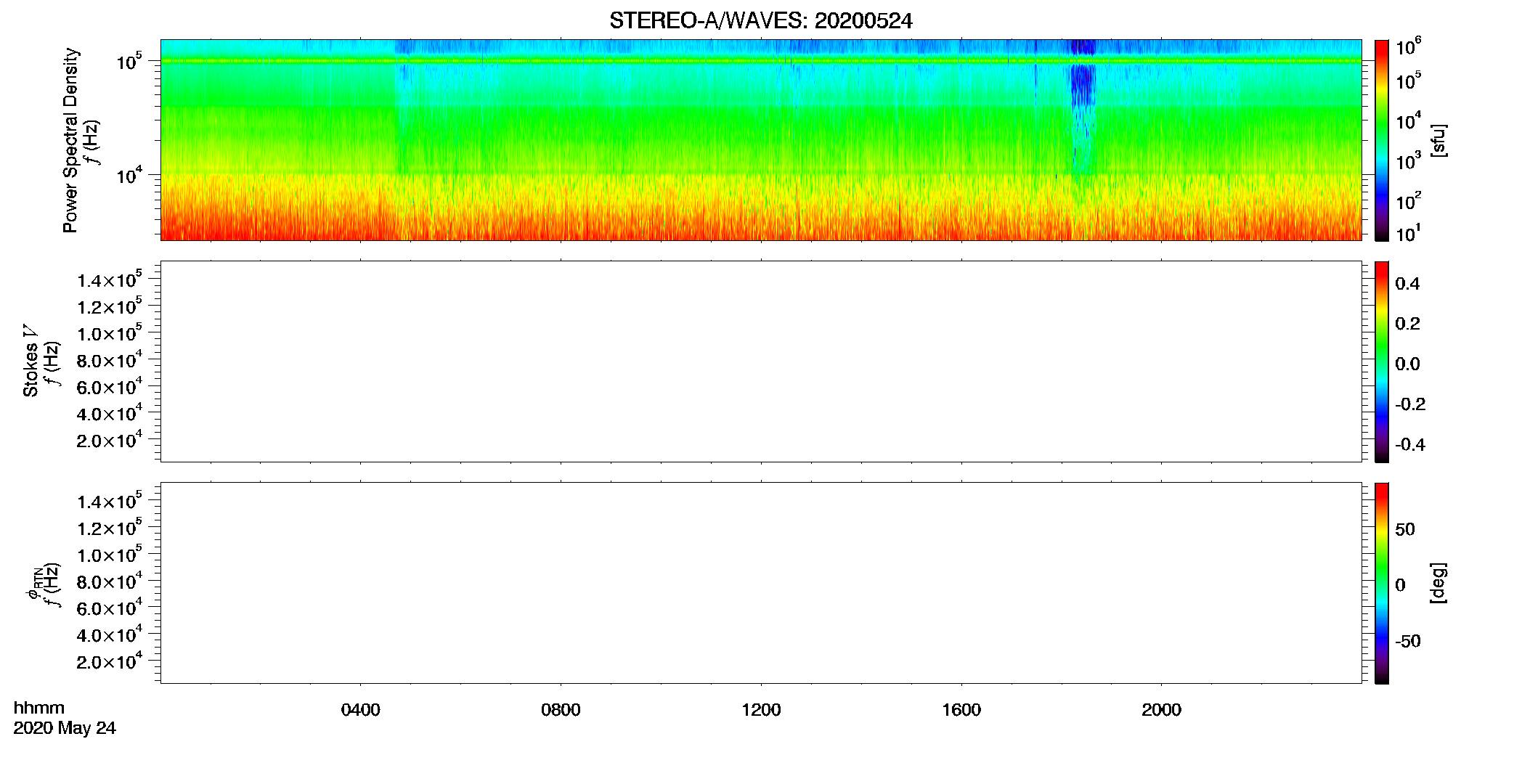Click the "0.0" label on the Stokes V color bar
This screenshot has width=1522, height=784.
click(1407, 364)
